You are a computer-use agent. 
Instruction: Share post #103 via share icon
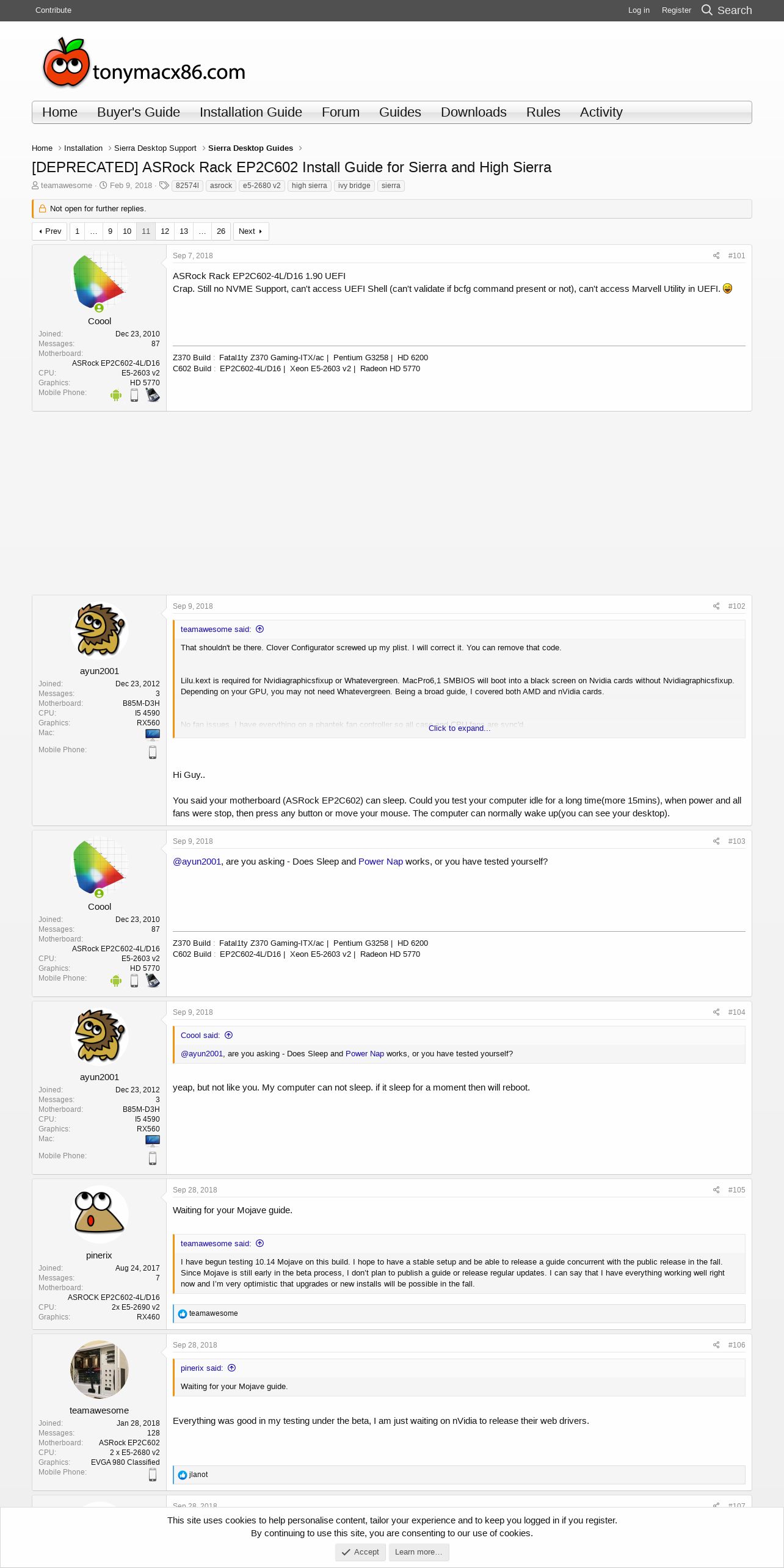716,841
